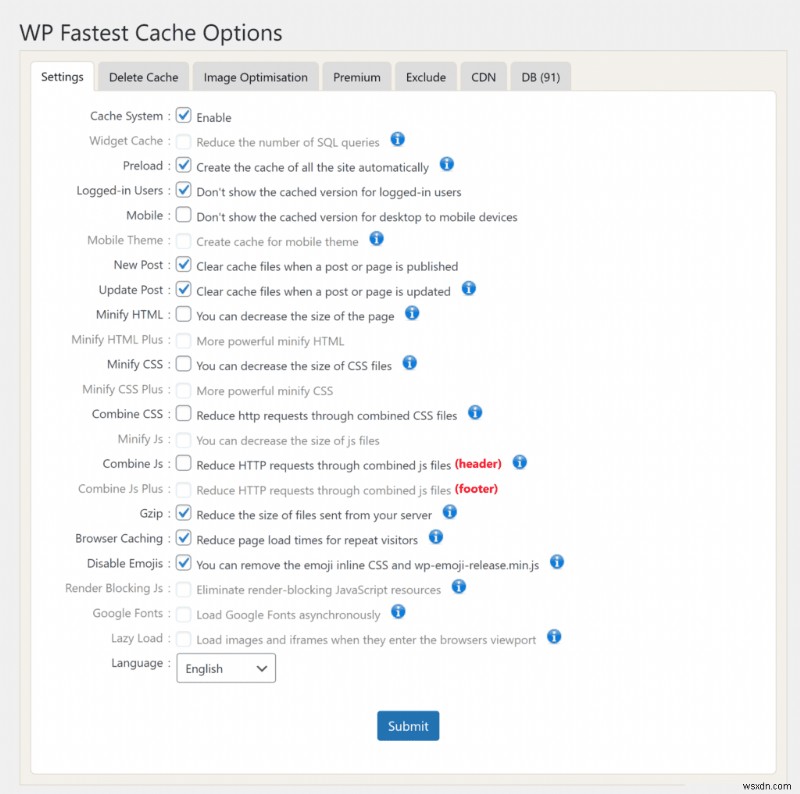Screen dimensions: 800x794
Task: Go to the CDN tab
Action: click(x=483, y=77)
